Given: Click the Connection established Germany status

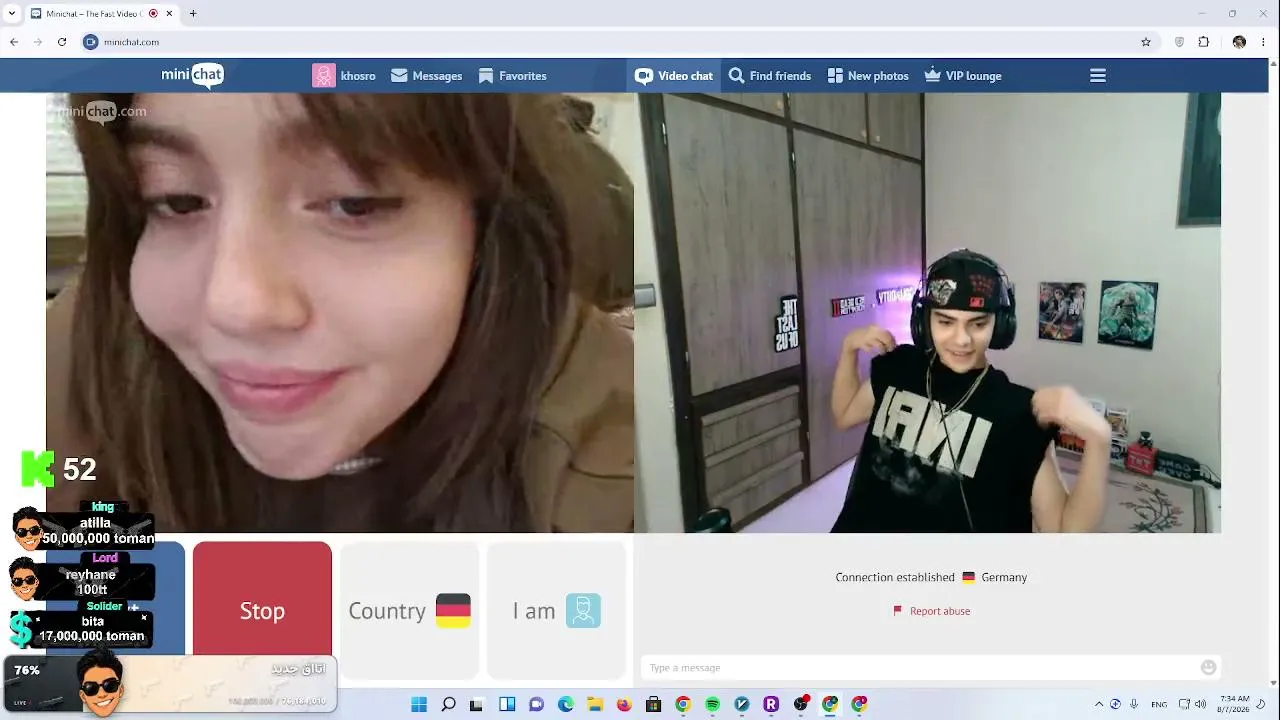Looking at the screenshot, I should 931,577.
